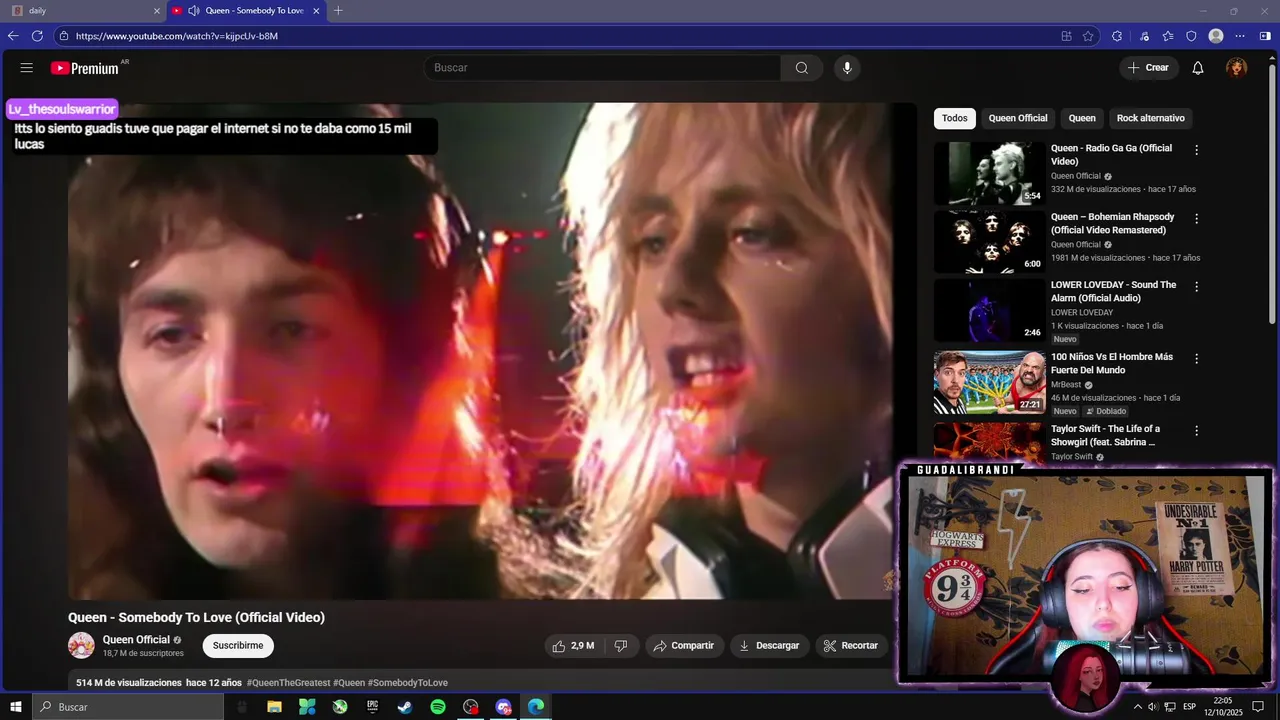Select the Todos filter chip
1280x720 pixels.
pyautogui.click(x=955, y=118)
